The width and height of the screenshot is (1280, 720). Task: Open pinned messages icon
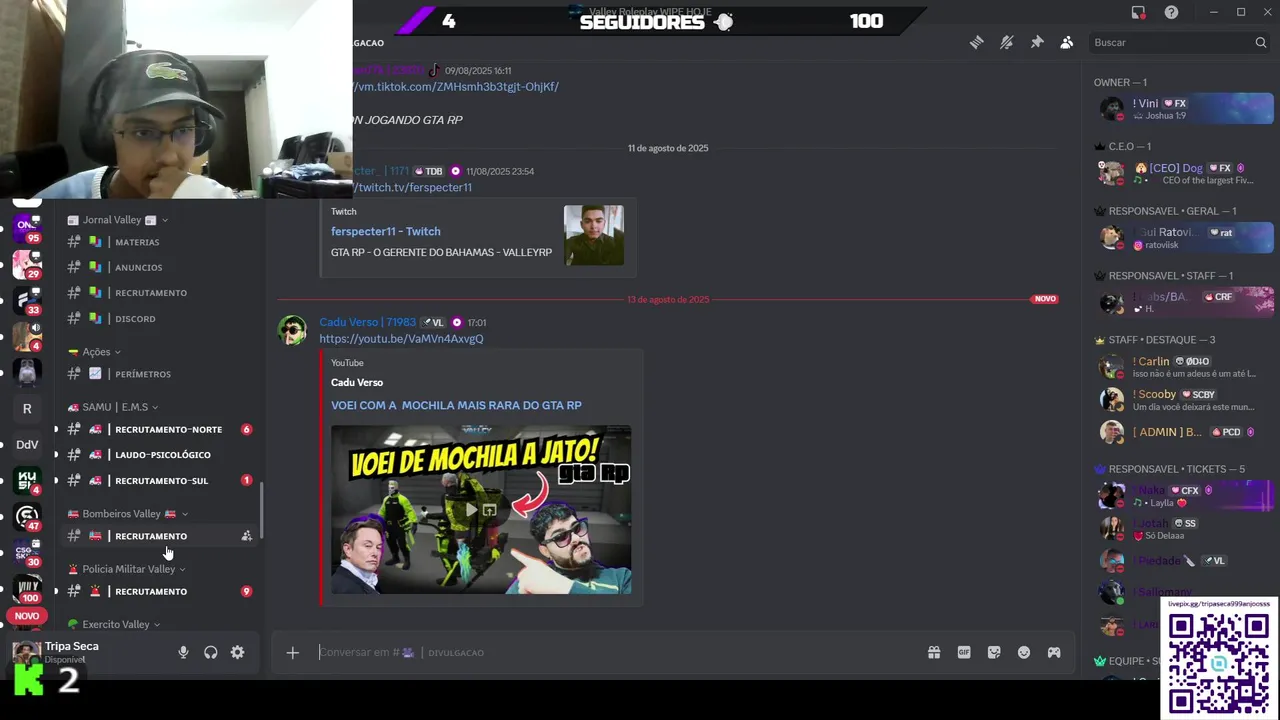(1037, 42)
